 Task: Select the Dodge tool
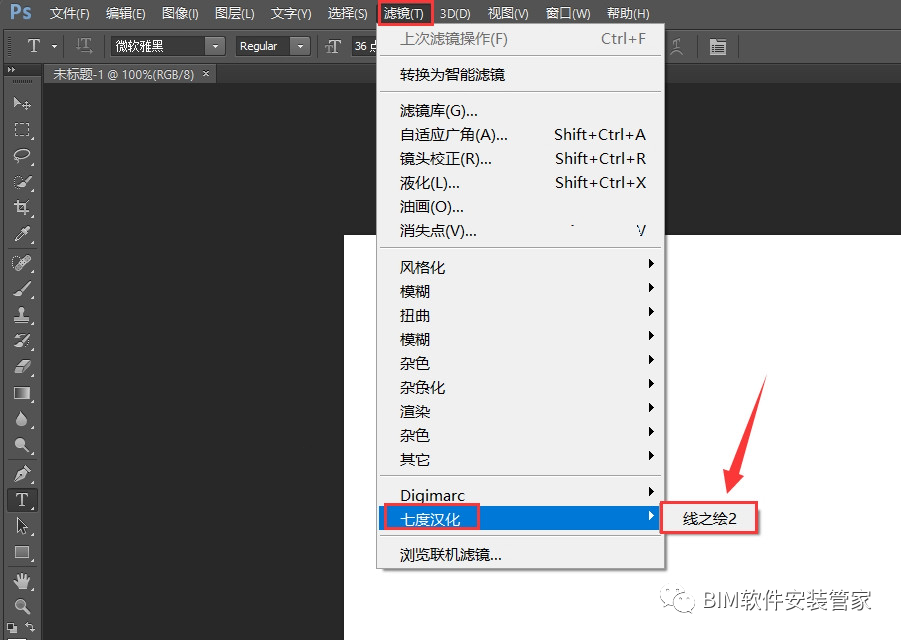pyautogui.click(x=22, y=445)
